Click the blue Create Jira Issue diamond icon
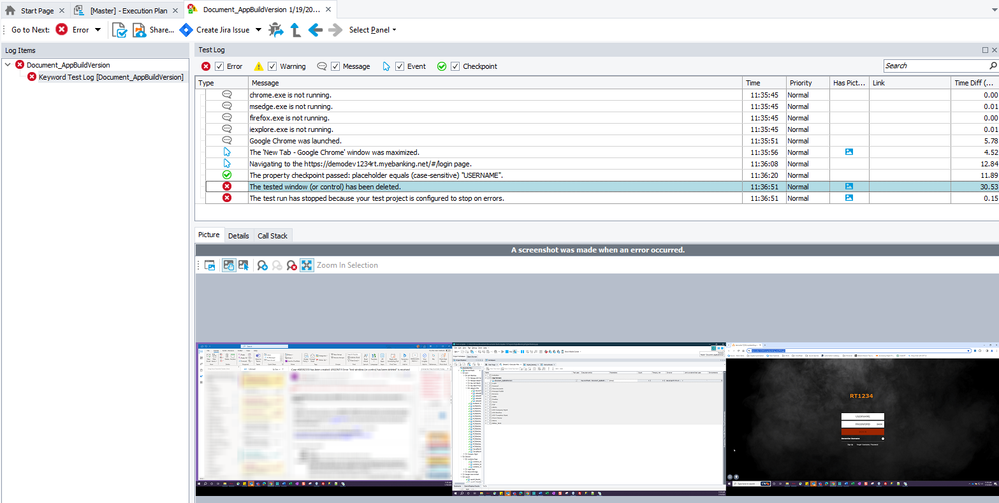The image size is (999, 503). click(x=186, y=30)
